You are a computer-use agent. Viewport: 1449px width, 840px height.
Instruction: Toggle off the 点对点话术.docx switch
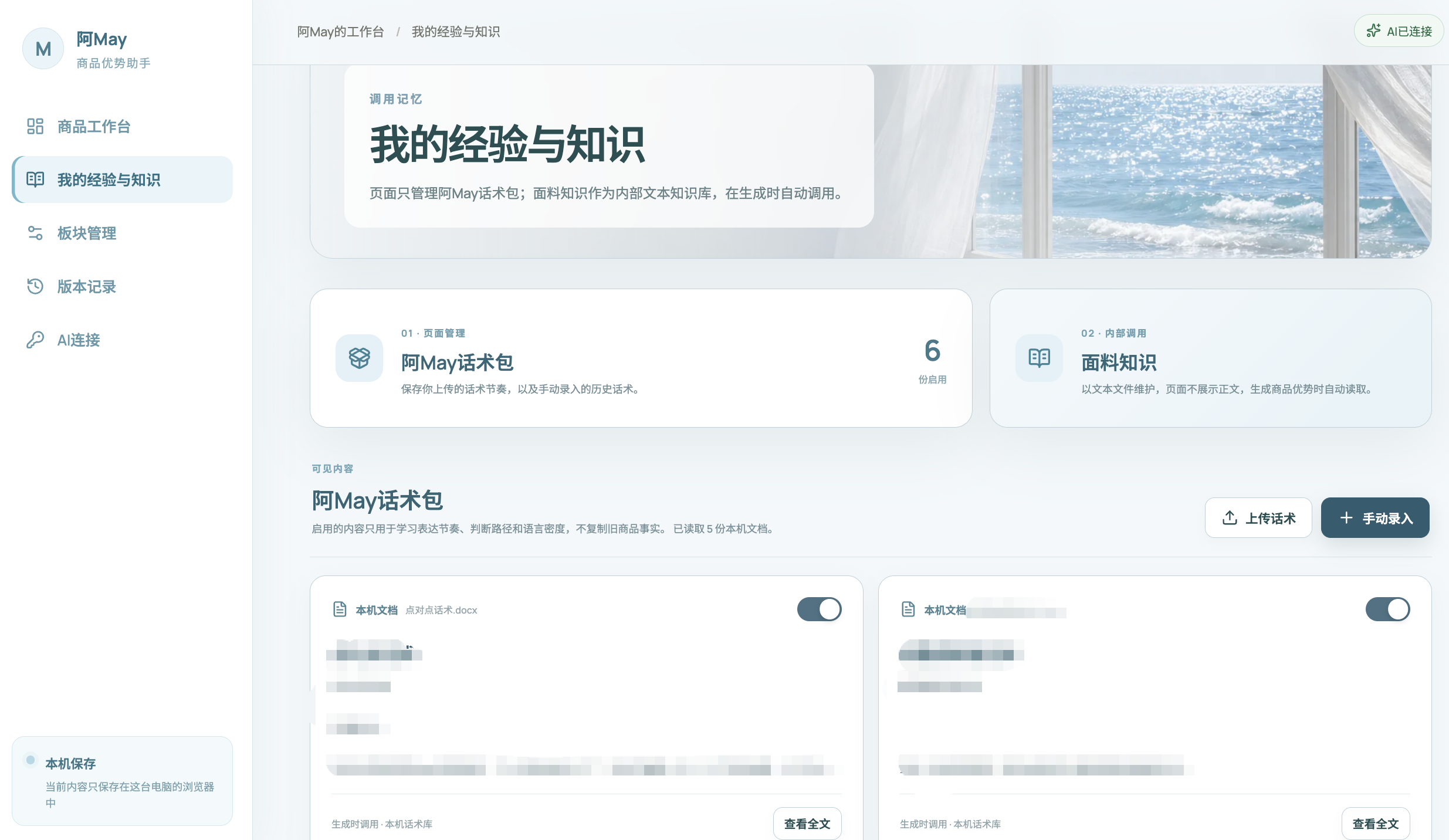tap(819, 609)
